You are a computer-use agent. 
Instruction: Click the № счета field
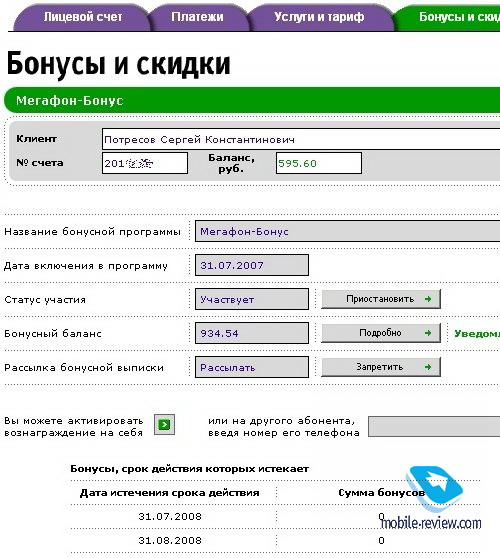pyautogui.click(x=145, y=163)
